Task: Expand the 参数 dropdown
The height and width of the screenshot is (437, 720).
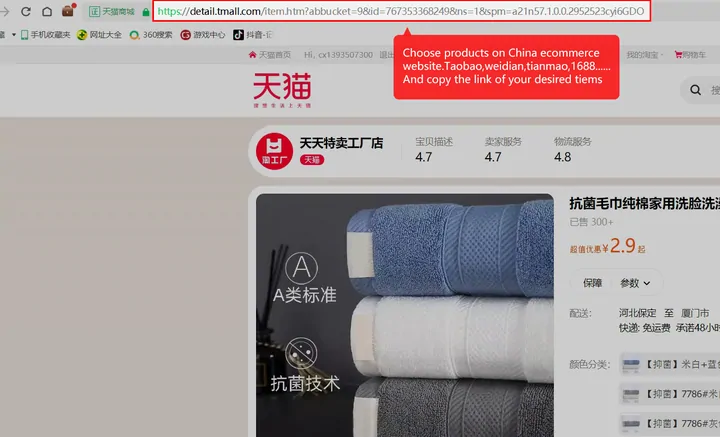Action: point(635,283)
